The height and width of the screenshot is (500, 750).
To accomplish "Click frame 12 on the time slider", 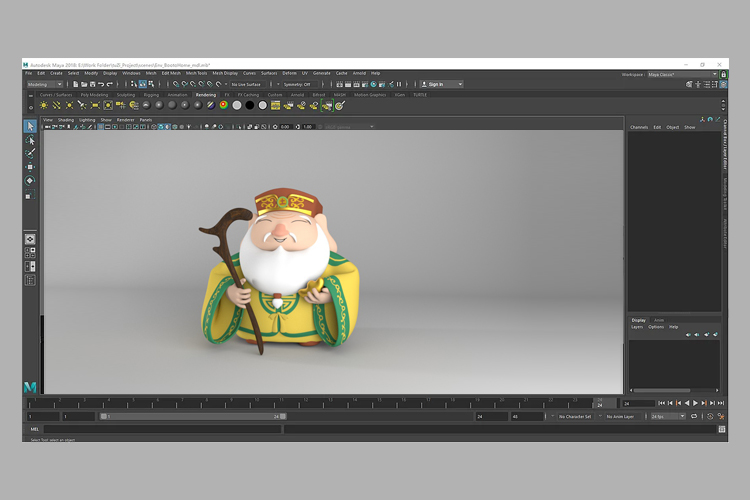I will pyautogui.click(x=305, y=403).
